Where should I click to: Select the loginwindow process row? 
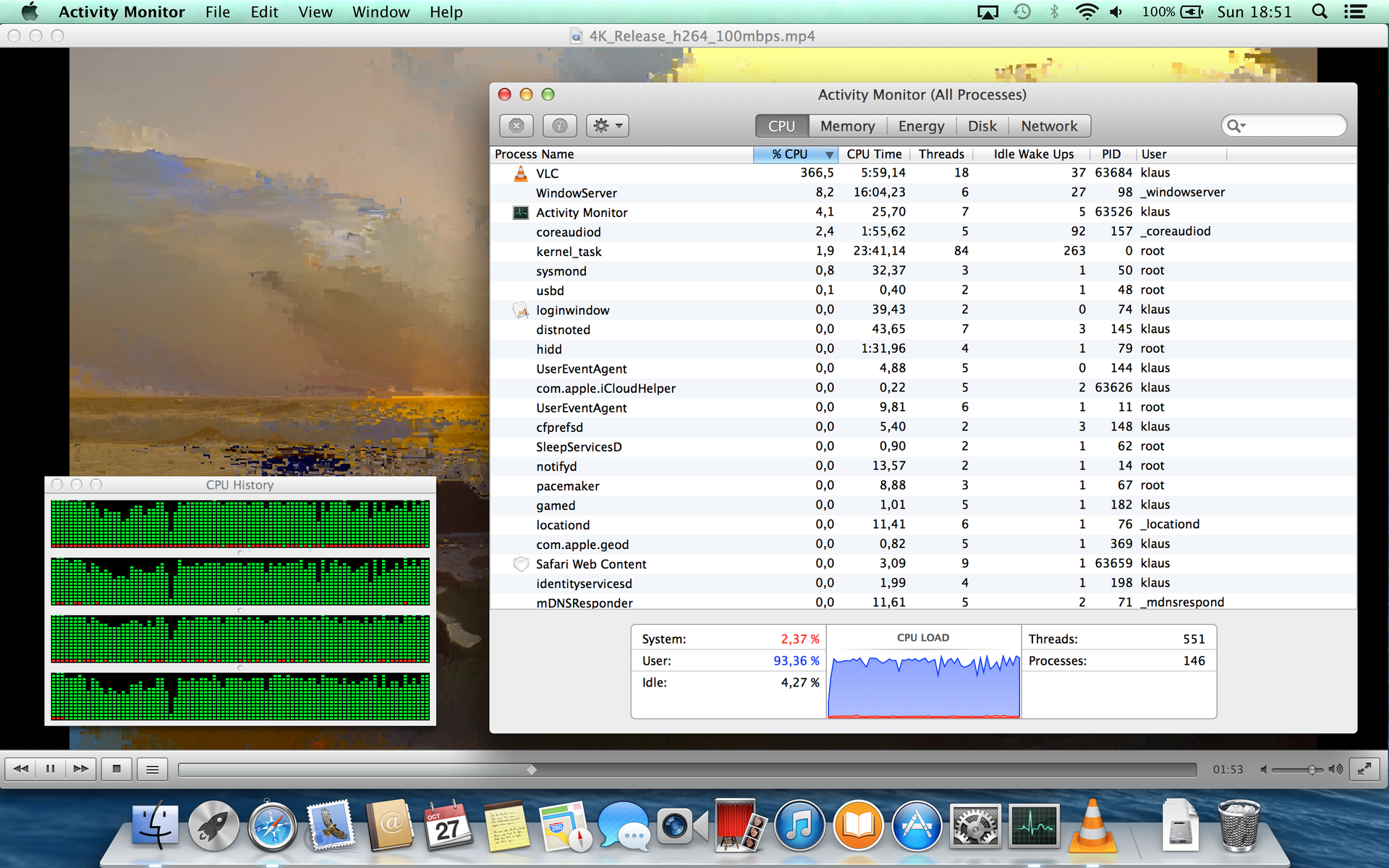coord(923,310)
